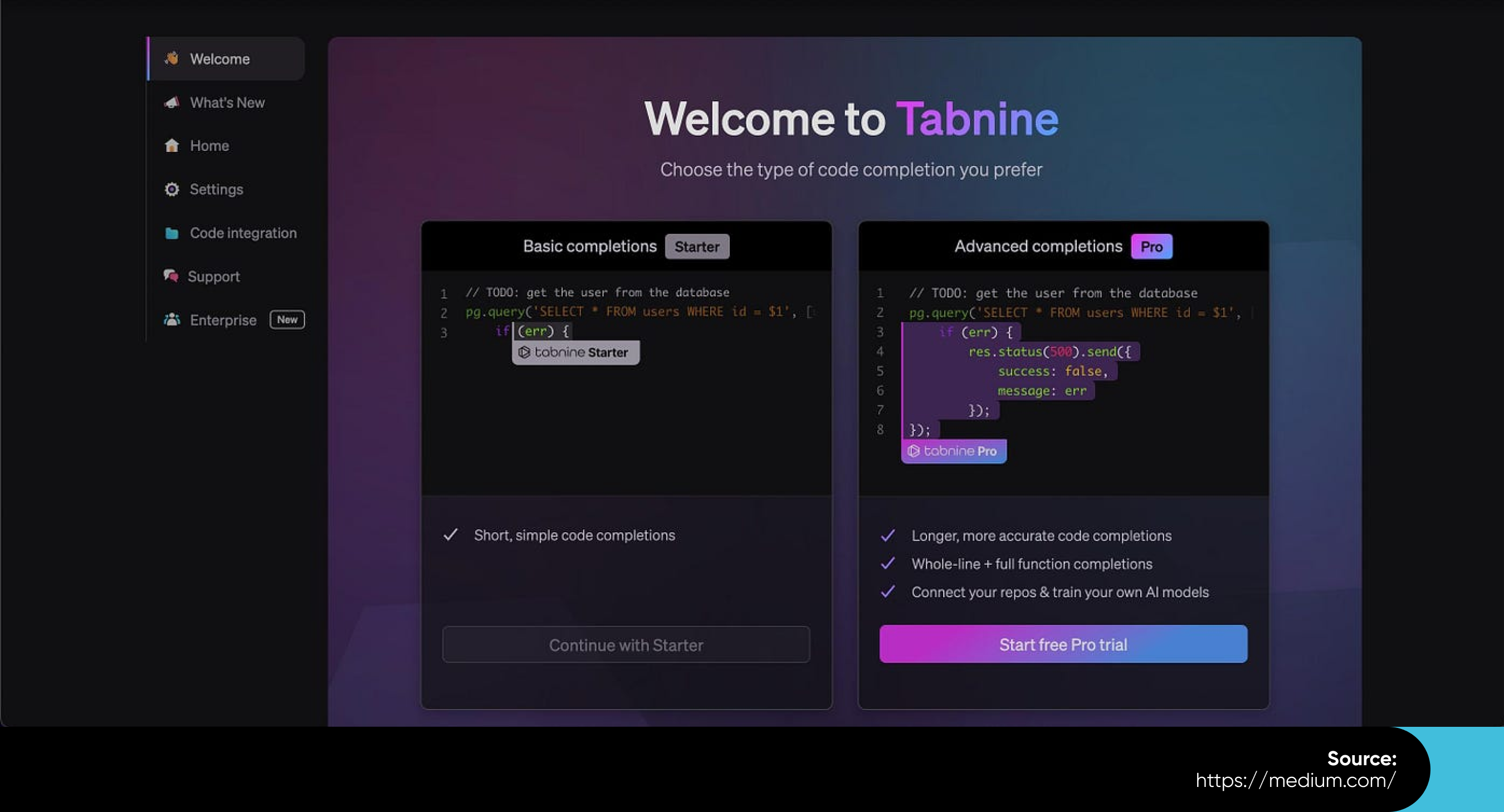
Task: Click the folder Code integration icon
Action: 171,233
